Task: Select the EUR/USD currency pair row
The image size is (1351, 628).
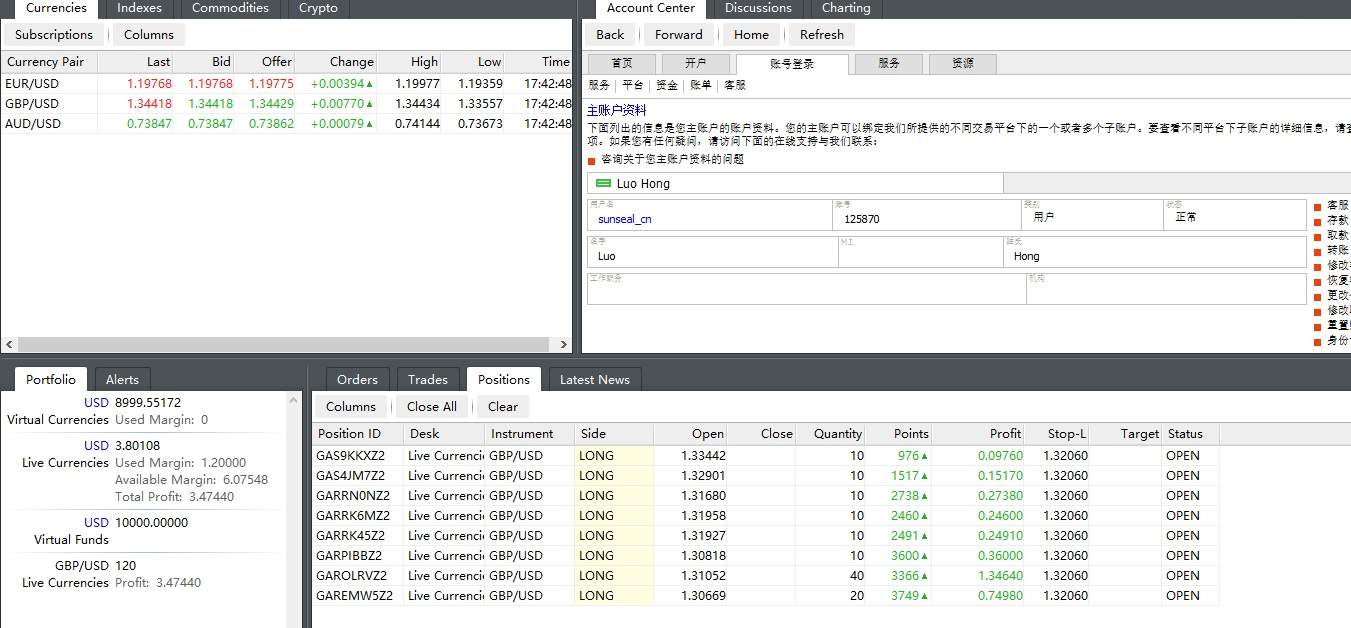Action: 287,84
